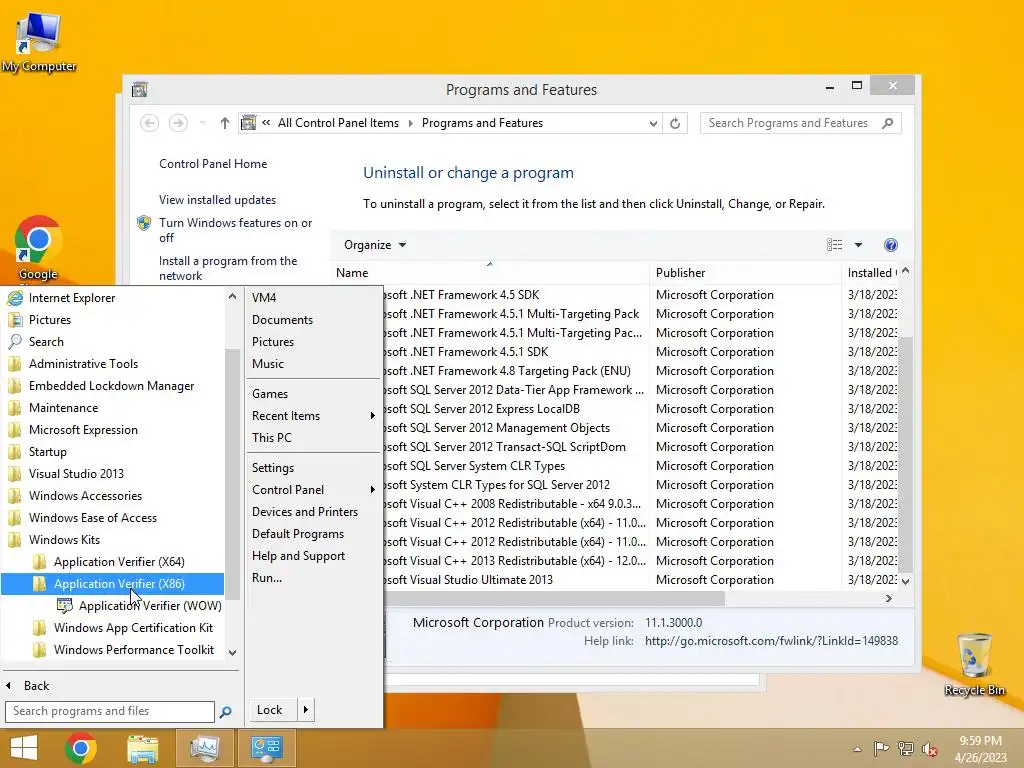Click Turn Windows features on or off
Screen dimensions: 1024x768
point(235,230)
